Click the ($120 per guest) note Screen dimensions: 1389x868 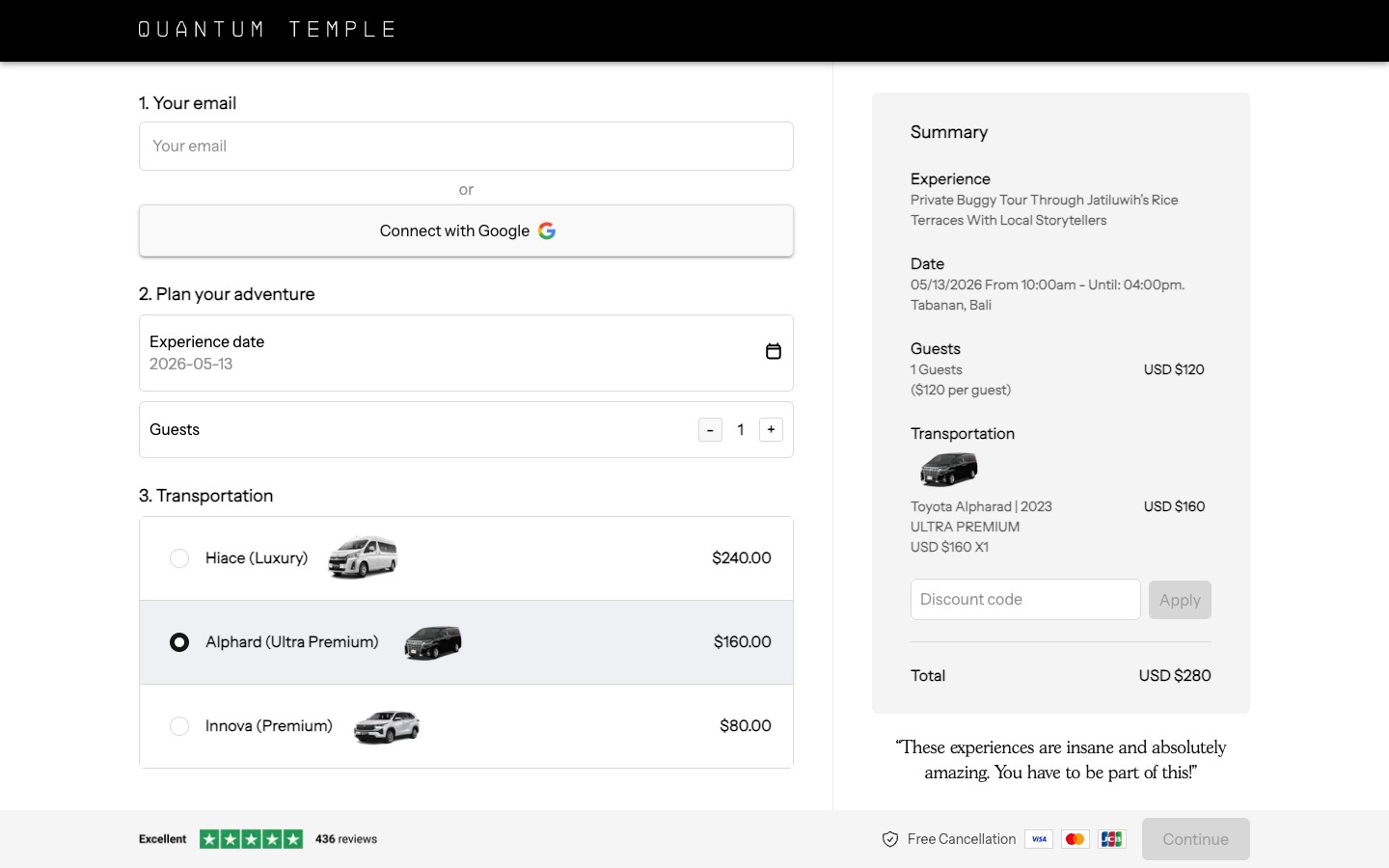click(x=961, y=390)
